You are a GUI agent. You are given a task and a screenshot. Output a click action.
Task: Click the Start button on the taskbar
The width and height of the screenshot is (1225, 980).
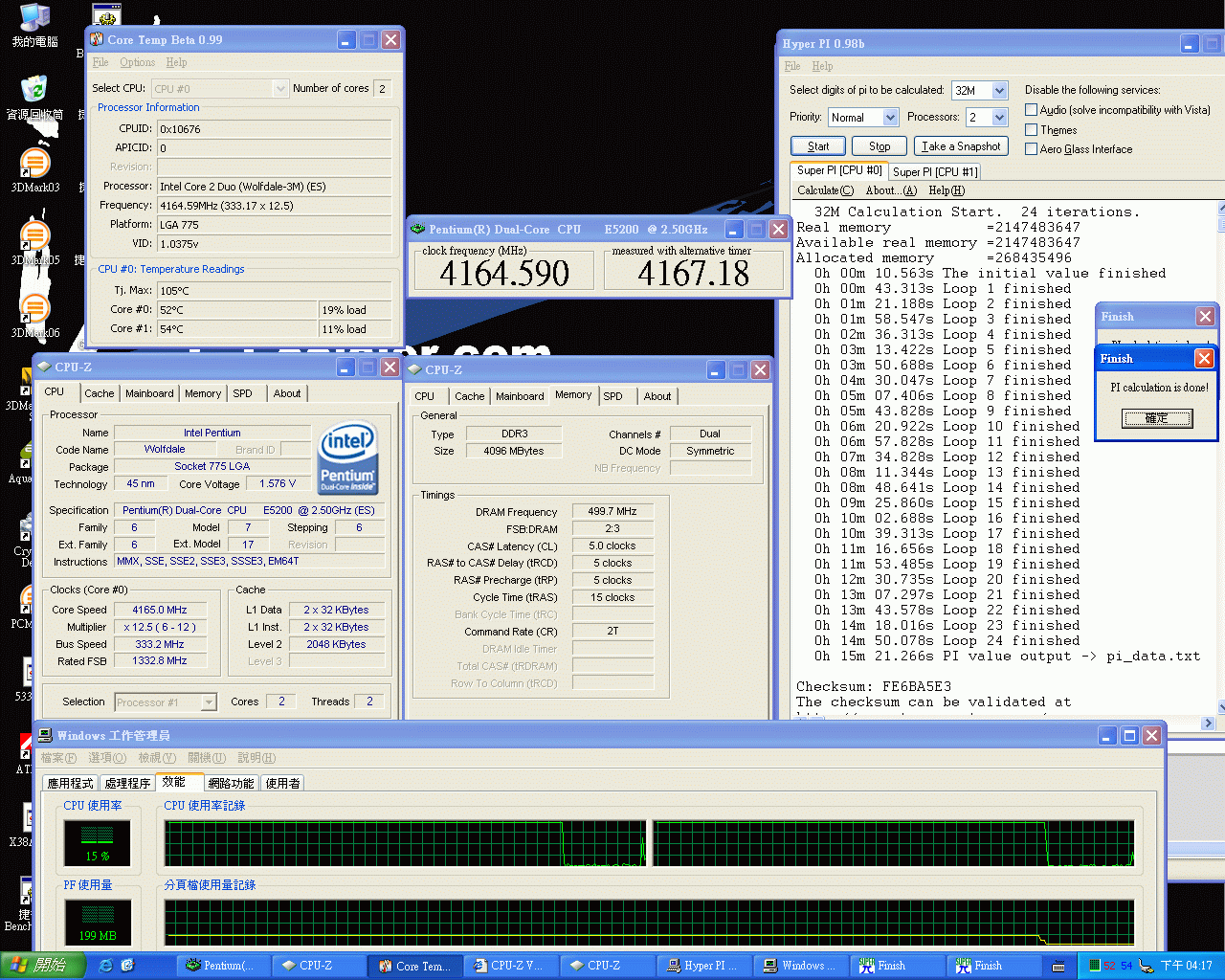(x=43, y=965)
